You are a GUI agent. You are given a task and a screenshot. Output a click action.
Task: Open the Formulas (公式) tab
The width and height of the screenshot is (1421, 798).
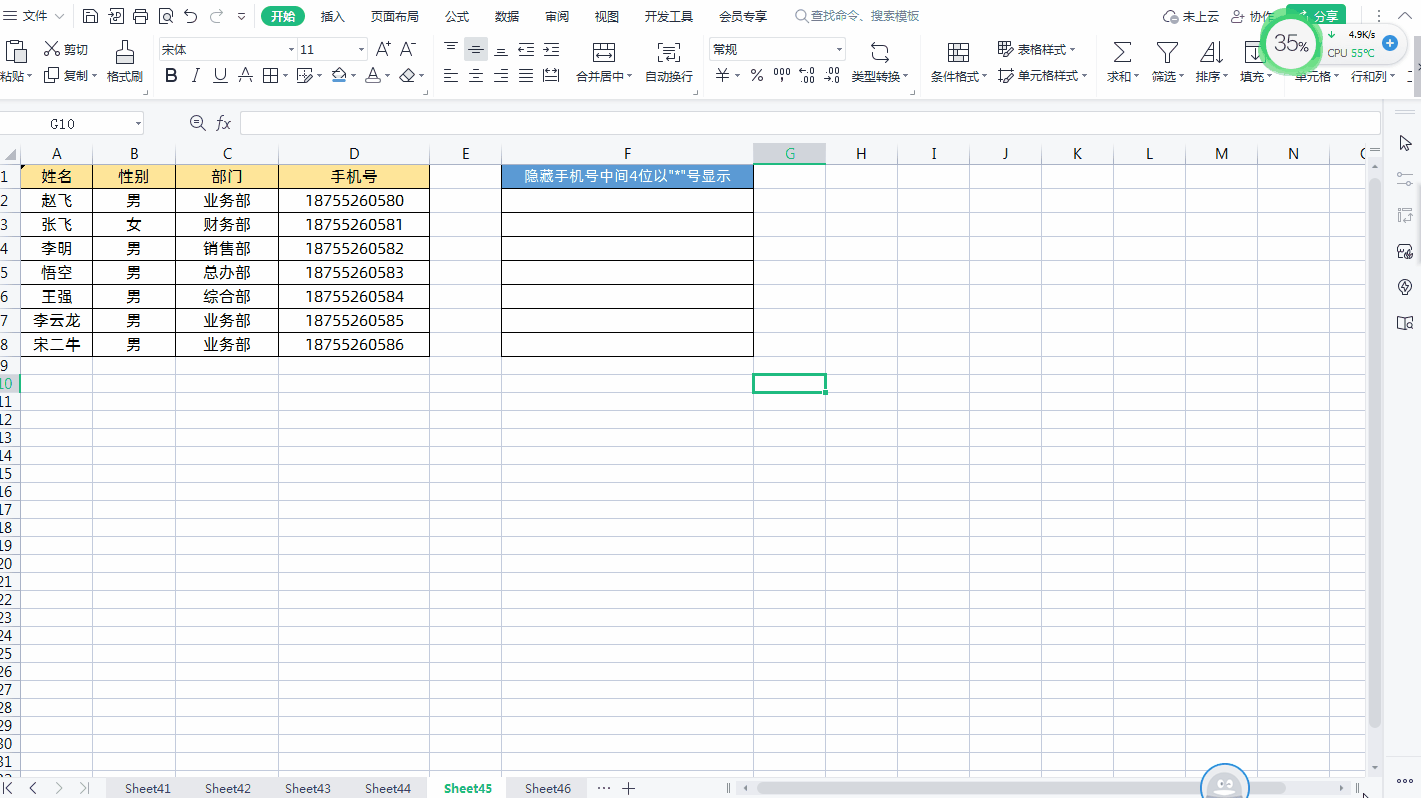(457, 16)
